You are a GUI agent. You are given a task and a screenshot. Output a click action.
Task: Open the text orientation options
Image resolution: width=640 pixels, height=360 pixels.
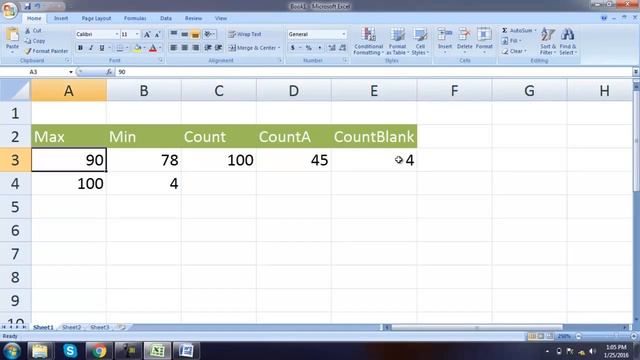(209, 34)
